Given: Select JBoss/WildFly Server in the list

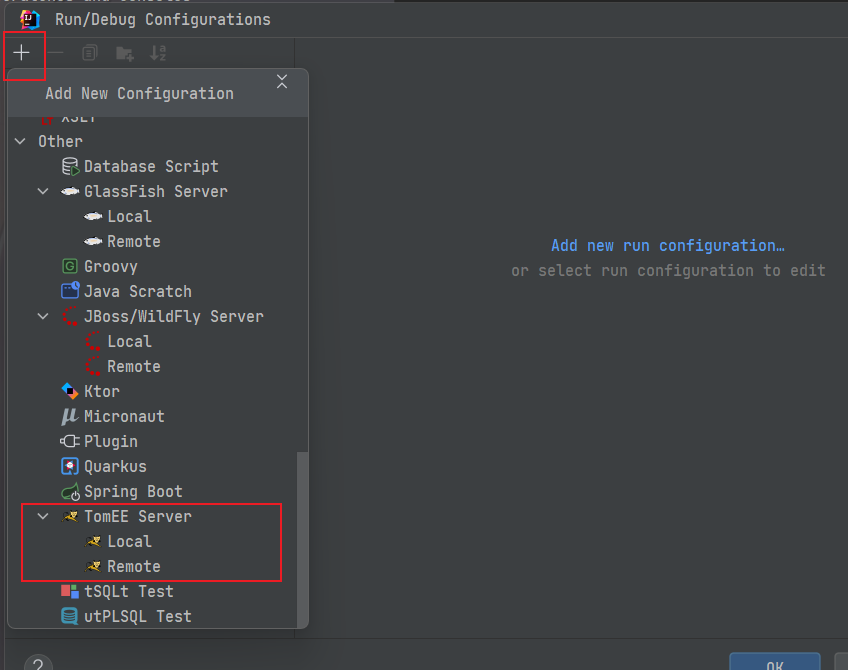Looking at the screenshot, I should [x=174, y=316].
